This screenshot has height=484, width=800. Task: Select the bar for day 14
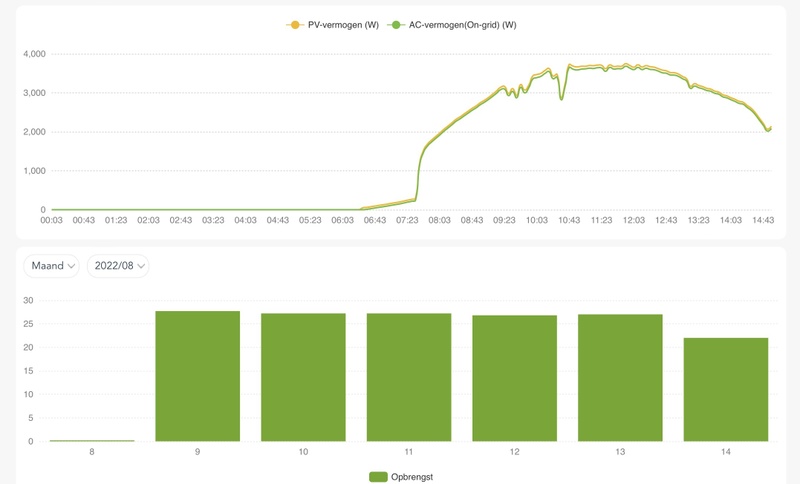(x=725, y=389)
